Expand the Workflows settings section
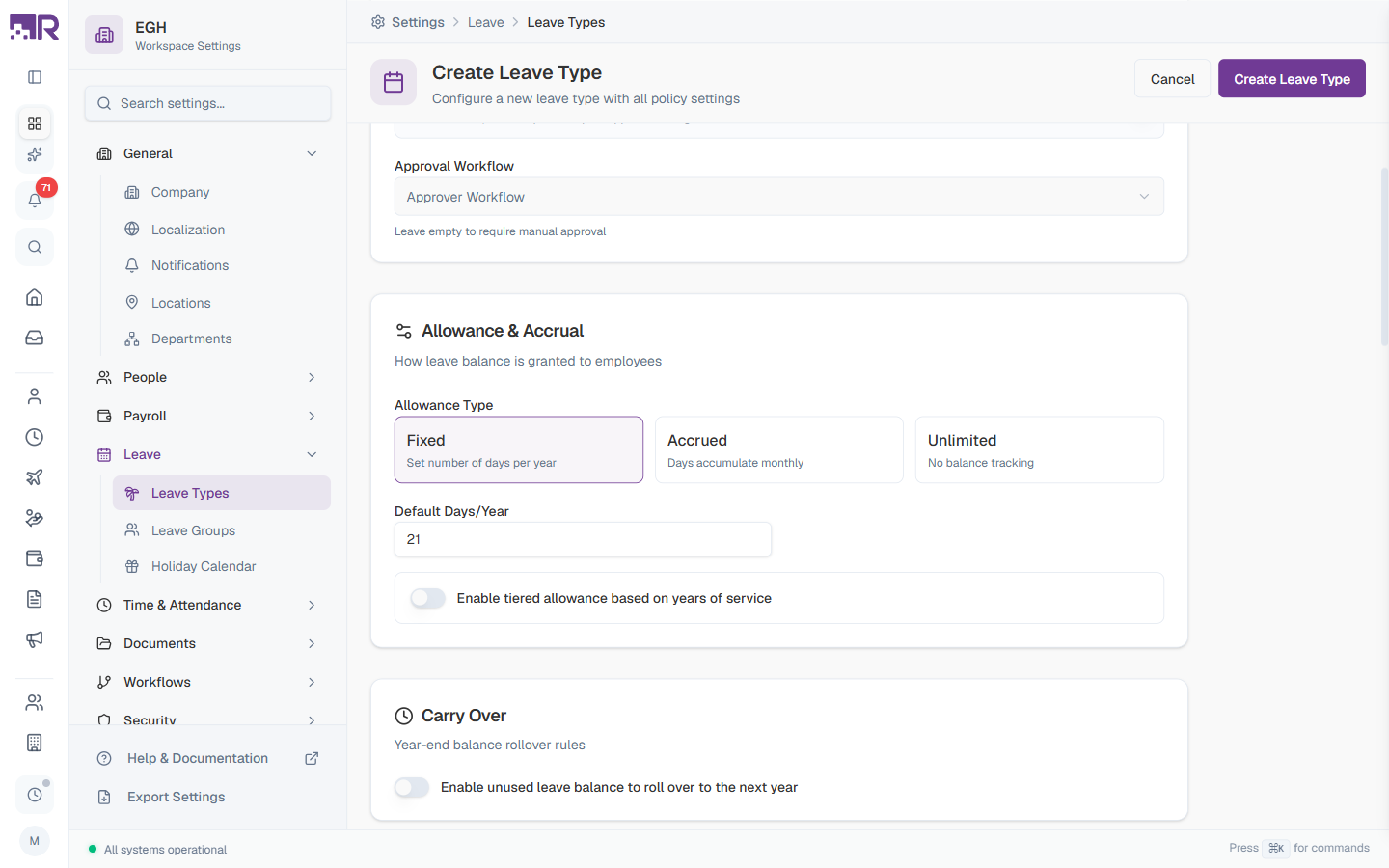 [208, 682]
